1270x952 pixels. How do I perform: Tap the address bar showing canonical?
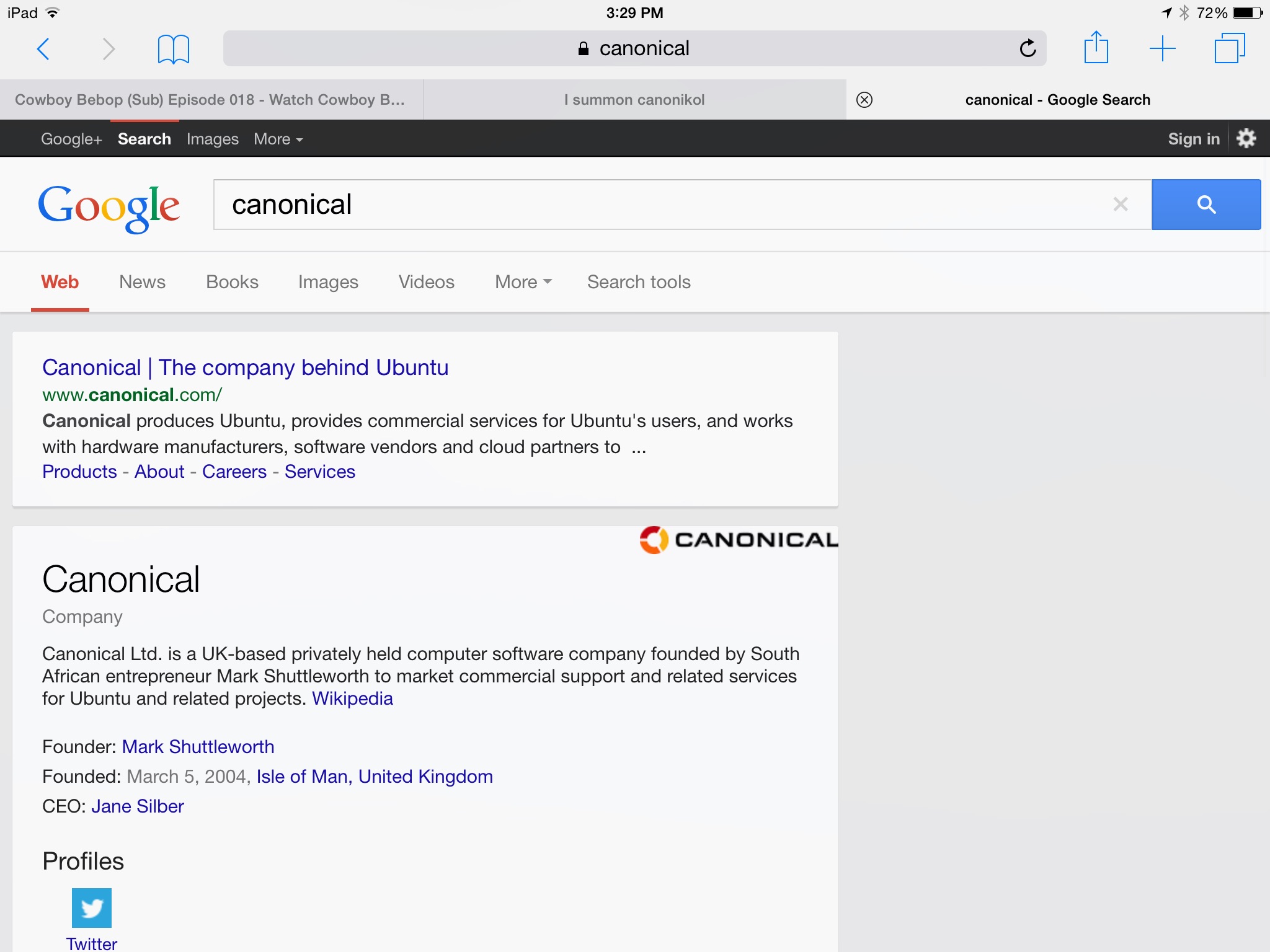[634, 48]
